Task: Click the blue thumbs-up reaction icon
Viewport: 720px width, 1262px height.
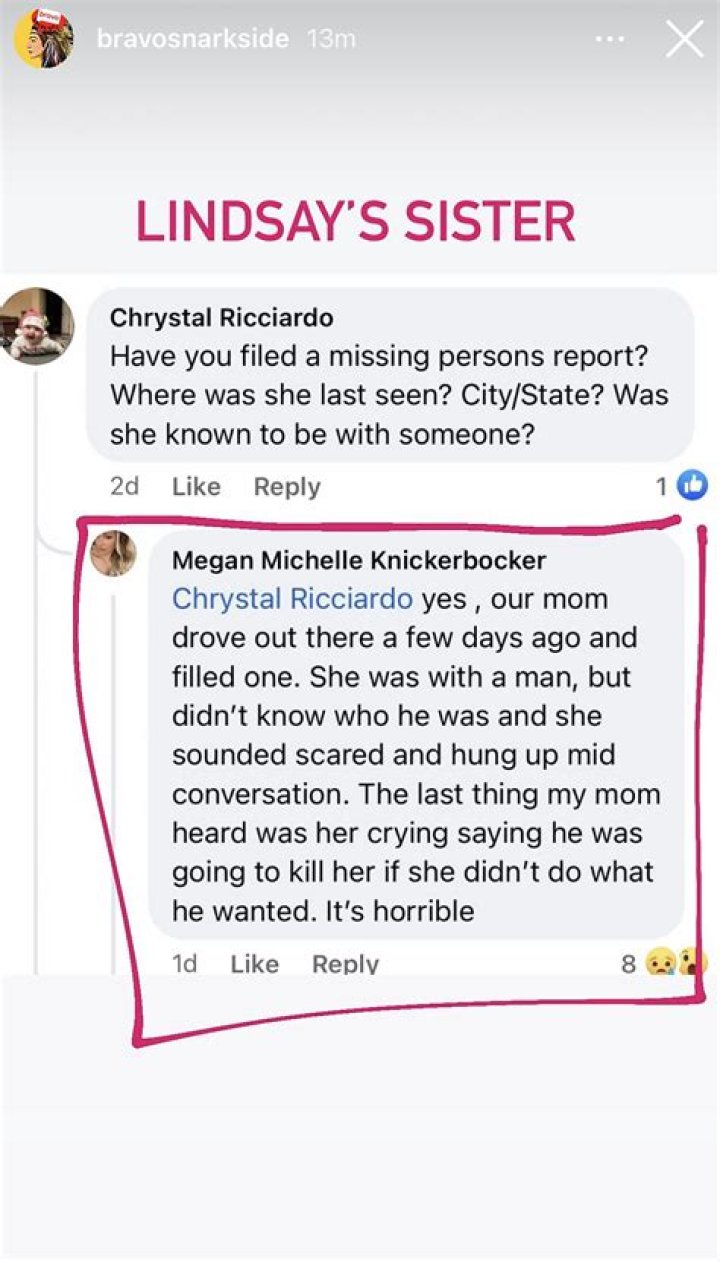Action: tap(692, 486)
